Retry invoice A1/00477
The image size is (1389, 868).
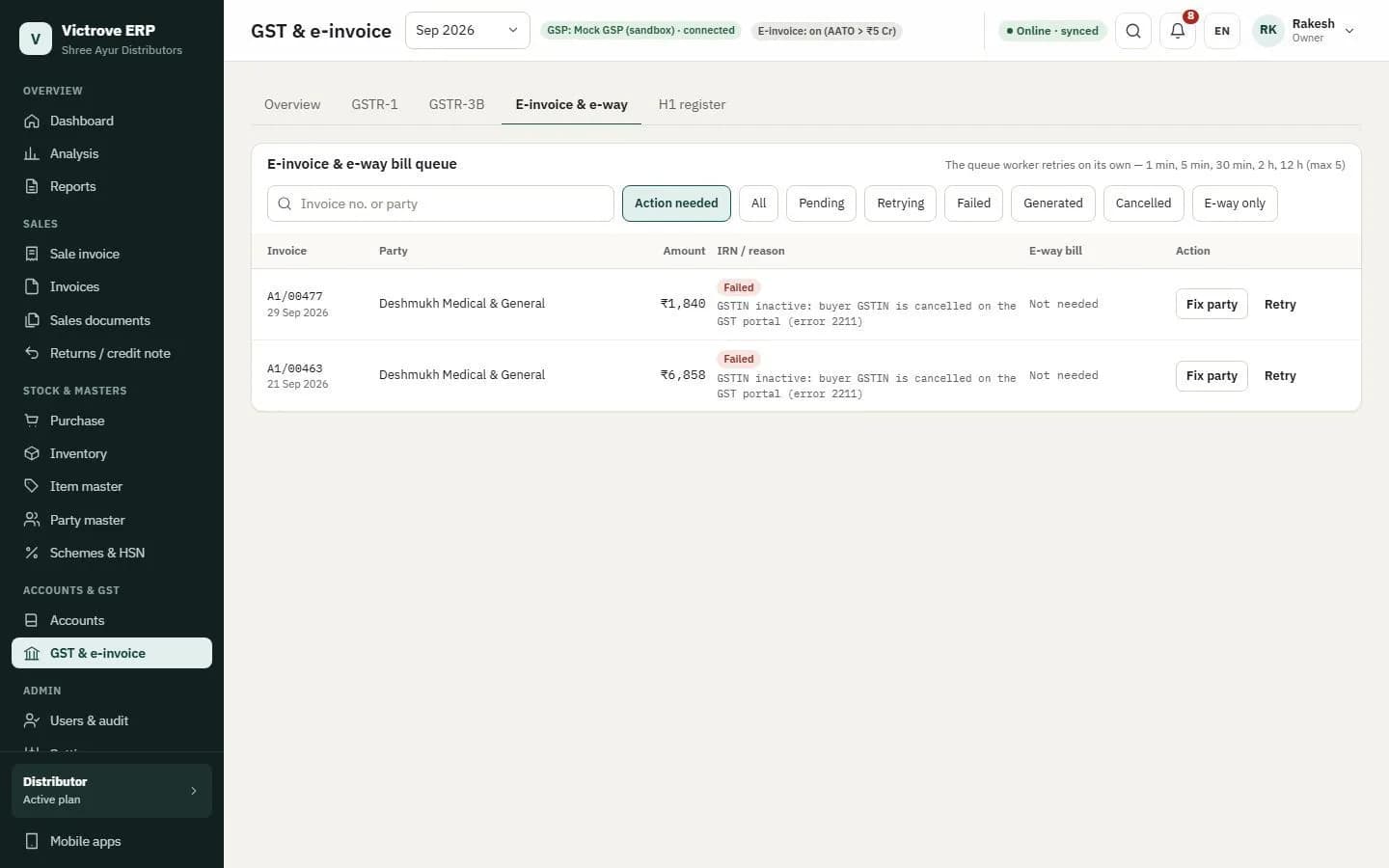1280,304
